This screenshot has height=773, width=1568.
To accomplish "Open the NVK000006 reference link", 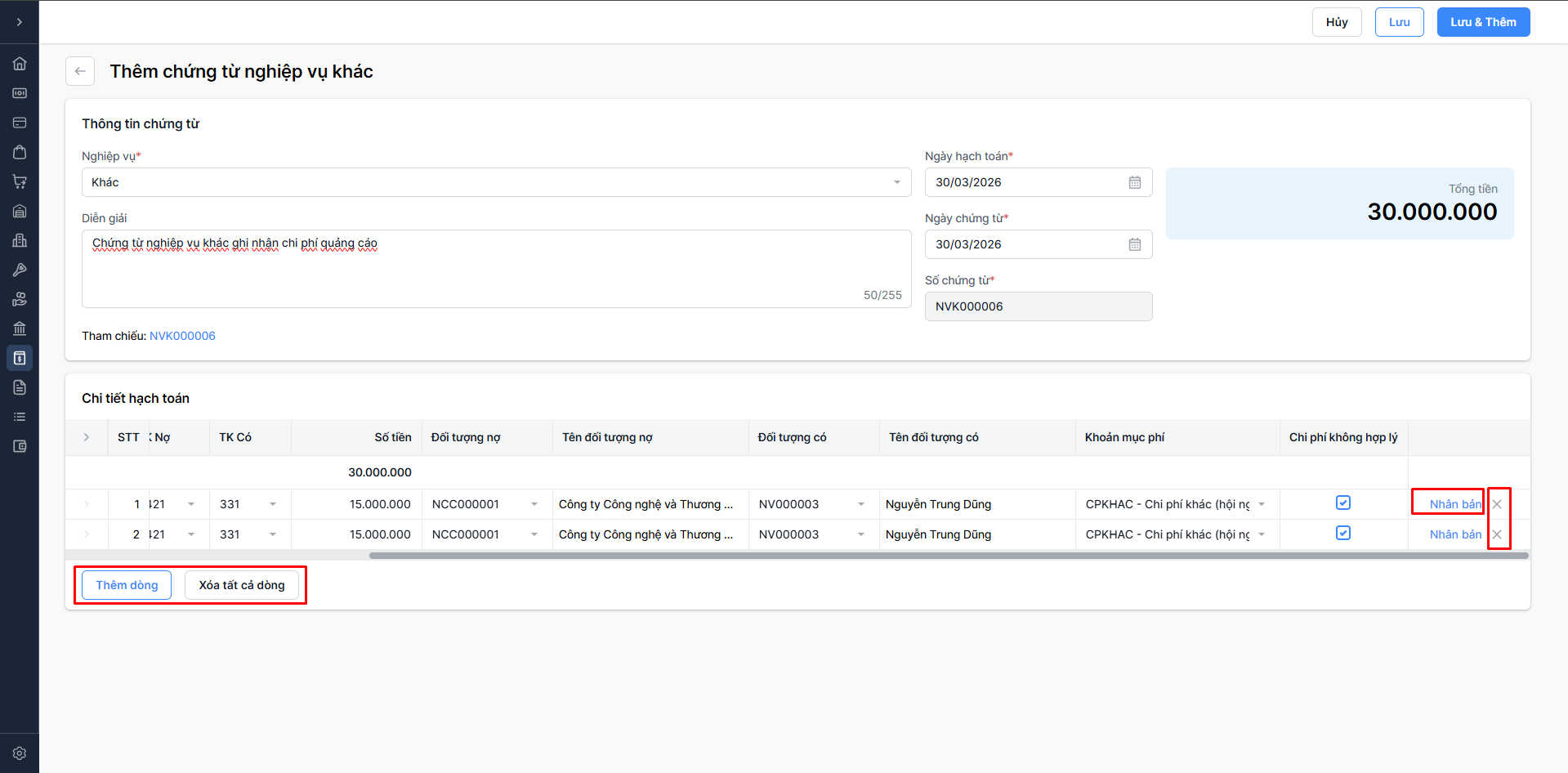I will pyautogui.click(x=182, y=336).
